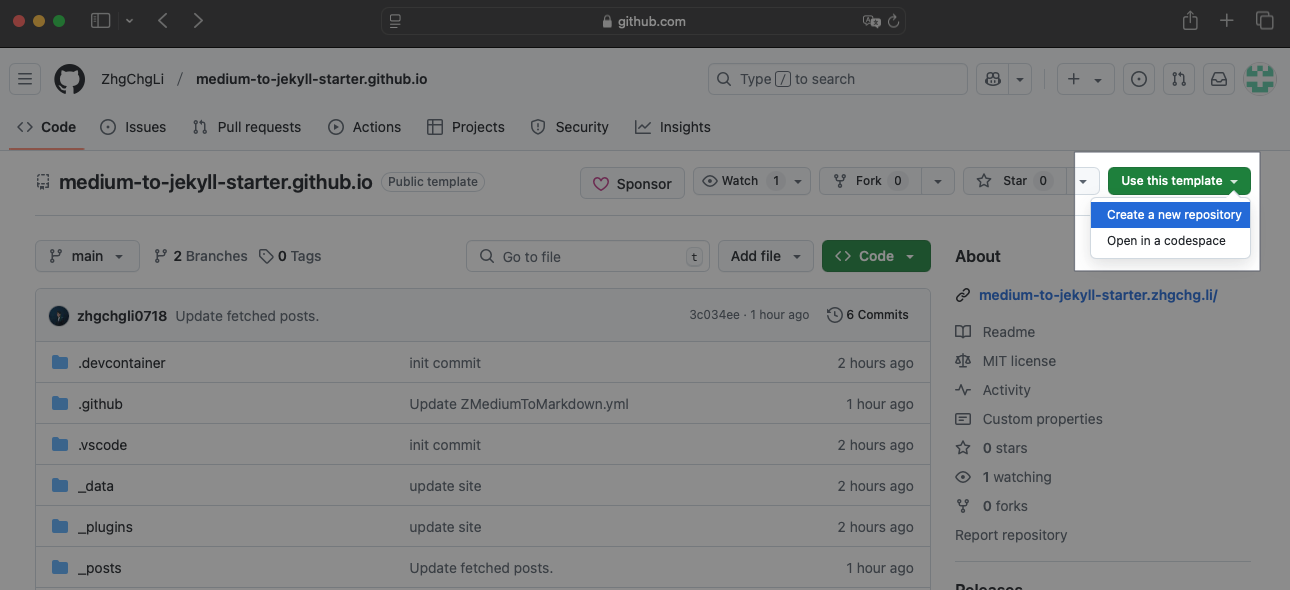Image resolution: width=1290 pixels, height=590 pixels.
Task: Choose Open in a codespace
Action: pos(1165,241)
